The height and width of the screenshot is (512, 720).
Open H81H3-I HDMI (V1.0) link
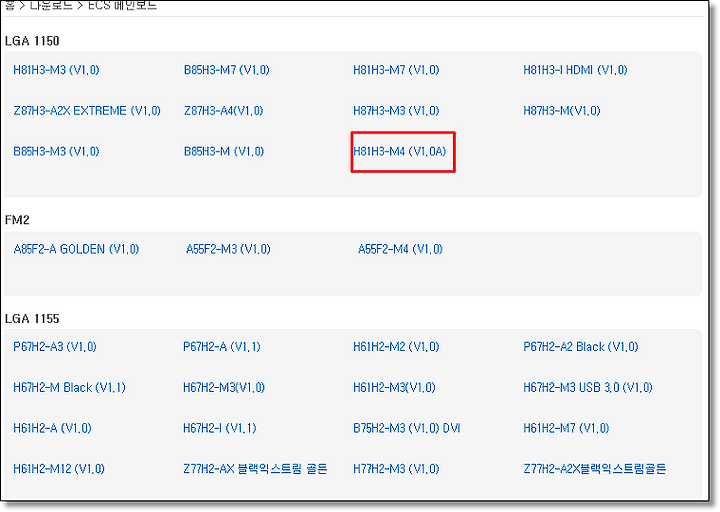tap(575, 70)
